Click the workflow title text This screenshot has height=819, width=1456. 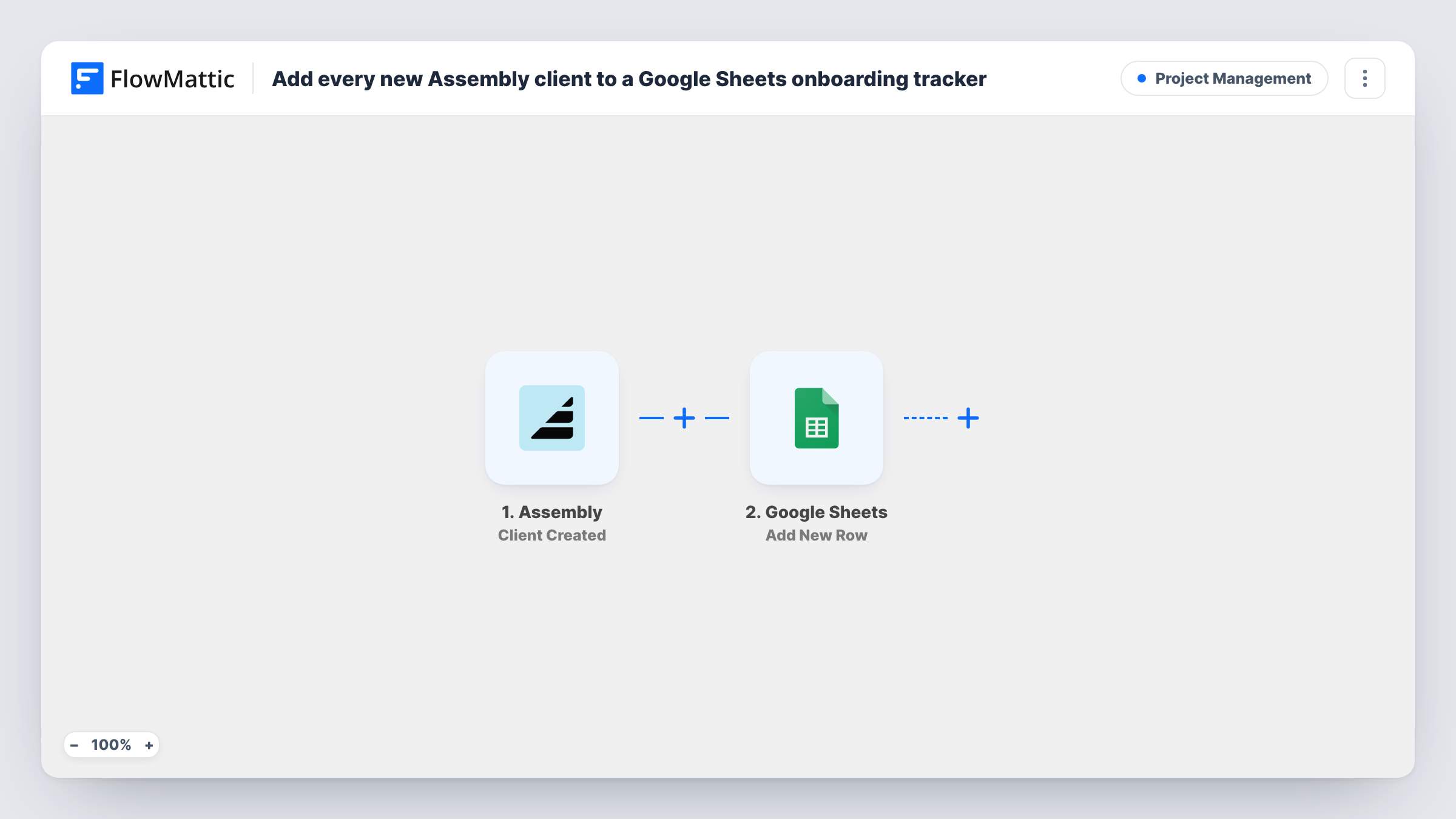click(x=629, y=79)
